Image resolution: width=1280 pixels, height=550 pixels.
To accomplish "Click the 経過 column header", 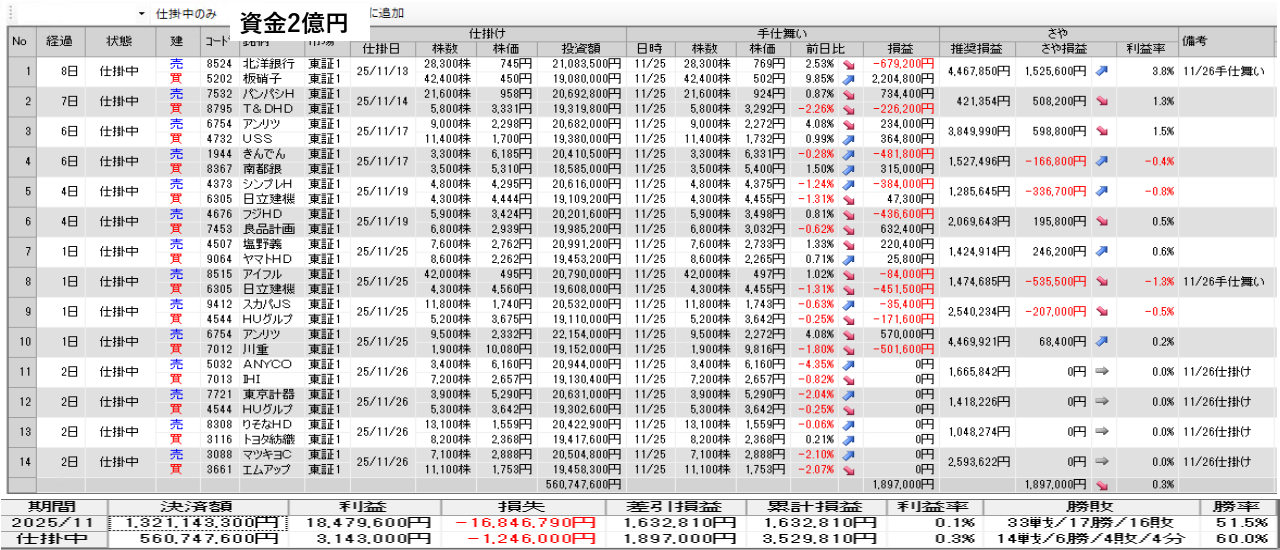I will click(x=60, y=41).
